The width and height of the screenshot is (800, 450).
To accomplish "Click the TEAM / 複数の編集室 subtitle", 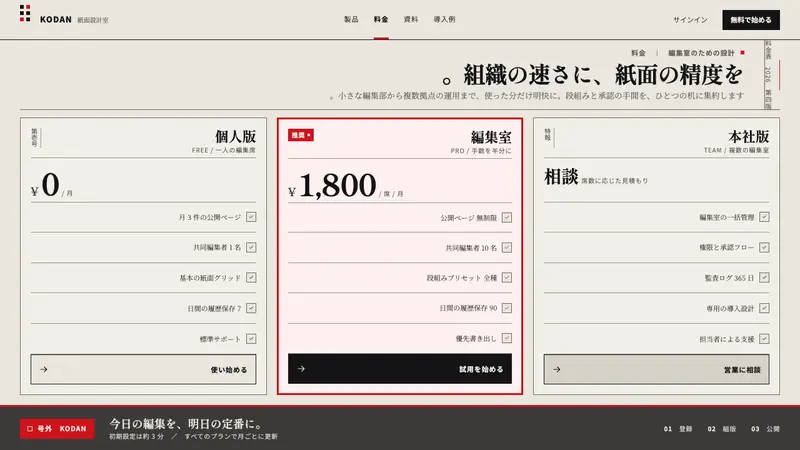I will [x=736, y=151].
